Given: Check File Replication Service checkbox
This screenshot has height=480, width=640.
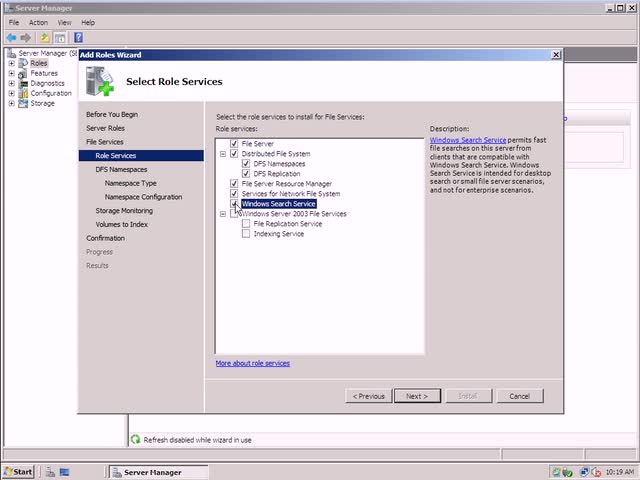Looking at the screenshot, I should (x=246, y=224).
